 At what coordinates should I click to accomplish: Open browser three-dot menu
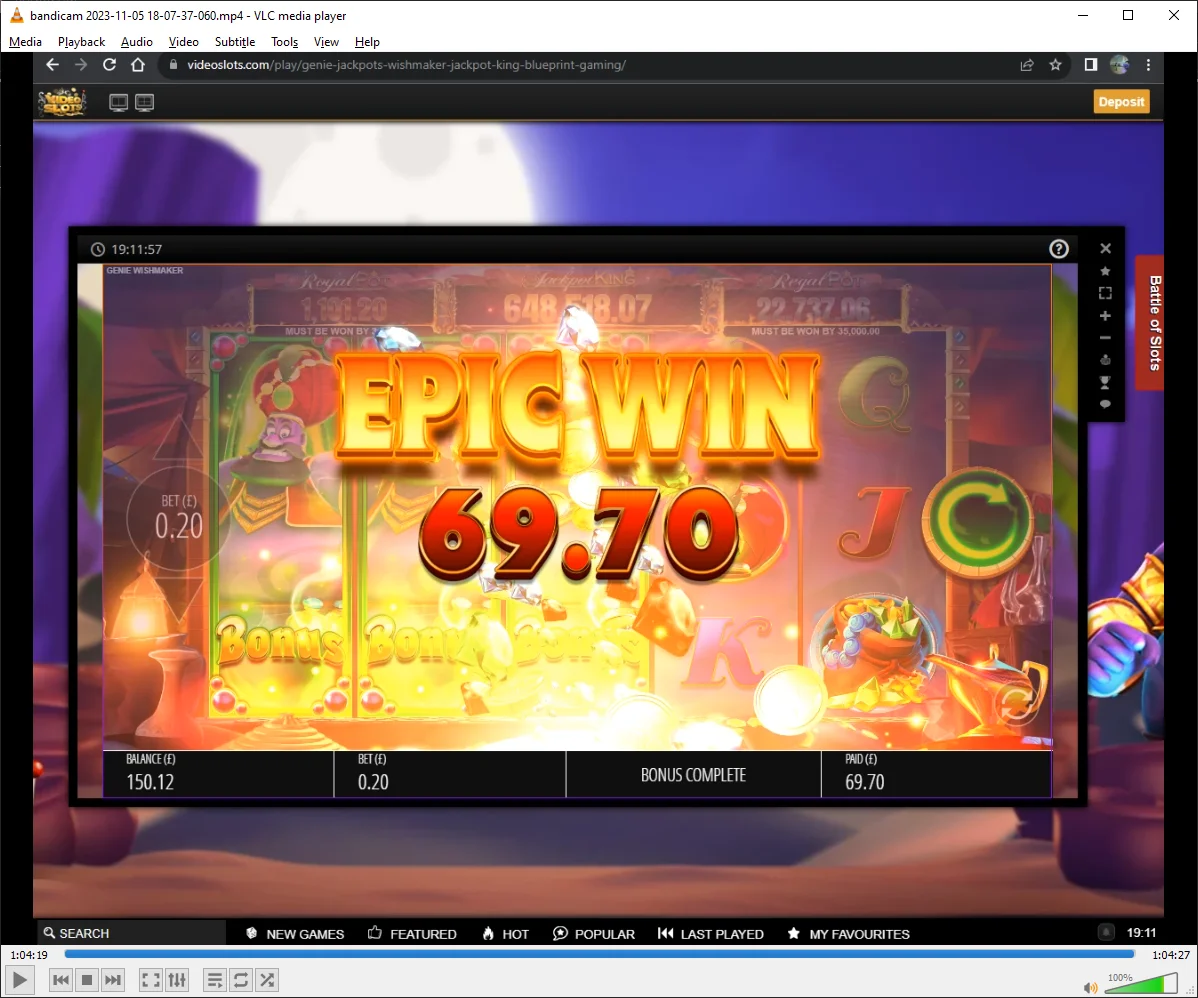1148,65
